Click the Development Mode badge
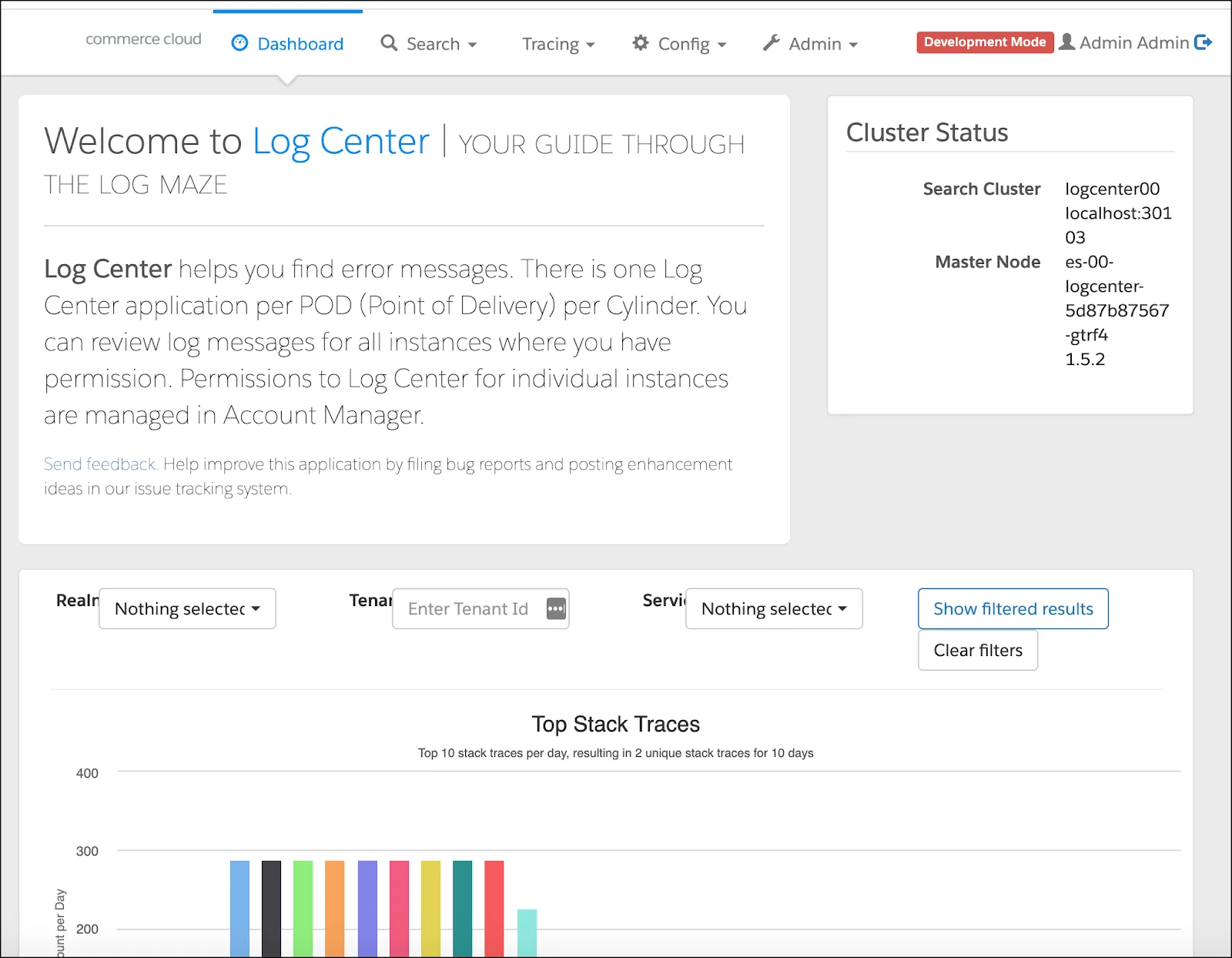1232x958 pixels. coord(985,42)
